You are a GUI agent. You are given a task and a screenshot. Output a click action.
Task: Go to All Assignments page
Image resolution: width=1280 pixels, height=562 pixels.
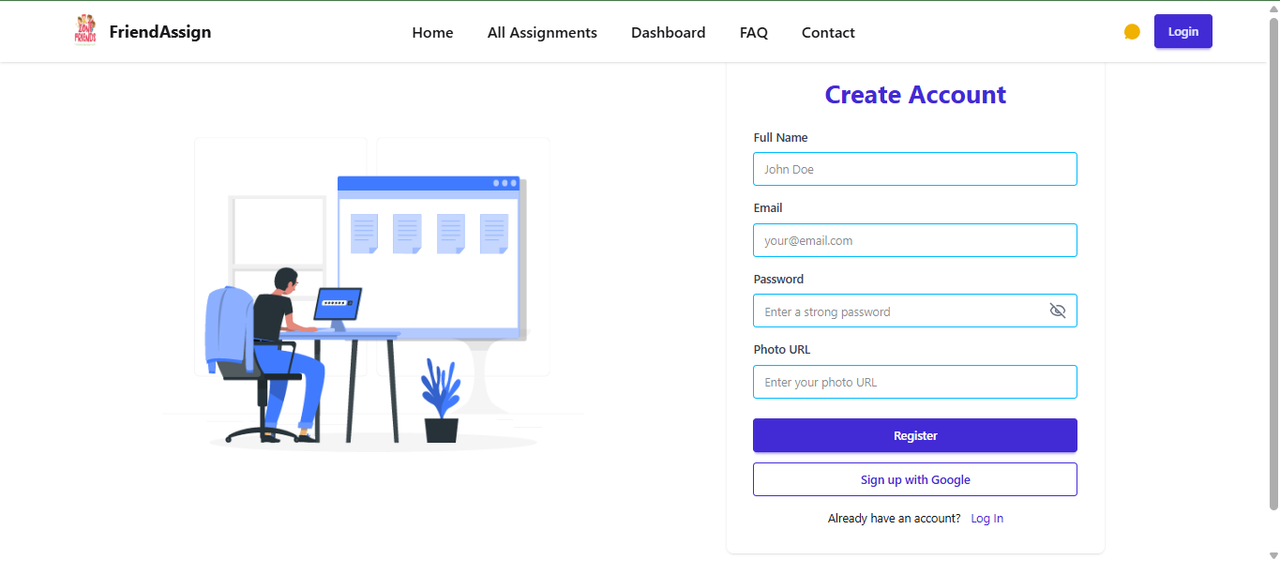542,32
